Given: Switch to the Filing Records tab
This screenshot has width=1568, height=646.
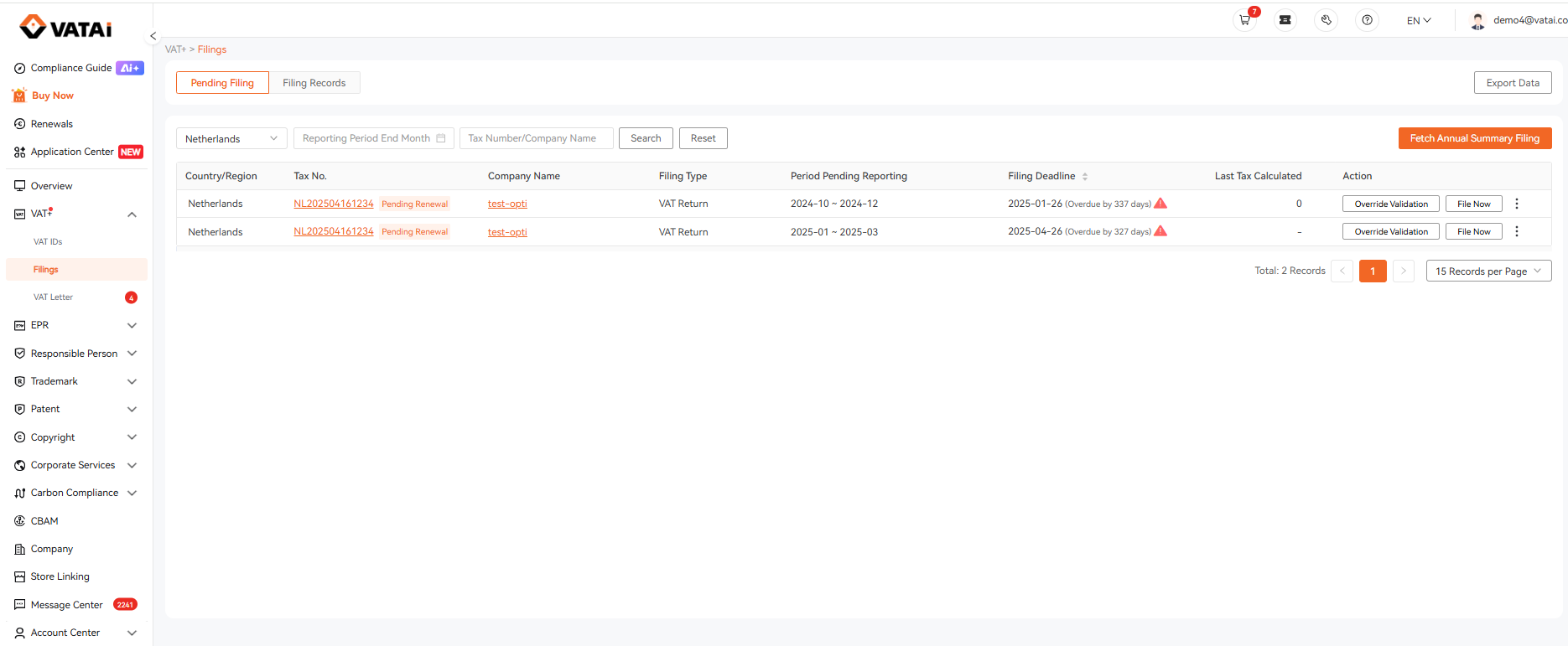Looking at the screenshot, I should point(314,82).
